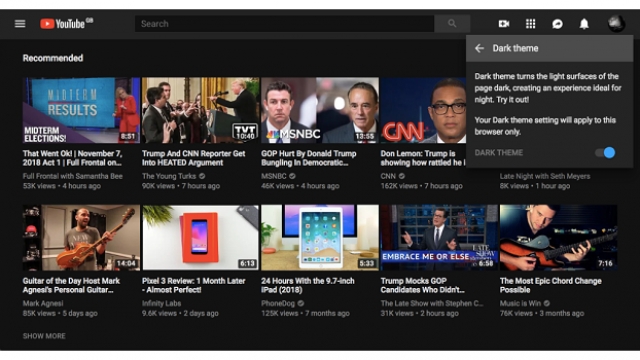This screenshot has height=360, width=640.
Task: Click '8K views • 1 hour ago' text
Action: pyautogui.click(x=535, y=186)
